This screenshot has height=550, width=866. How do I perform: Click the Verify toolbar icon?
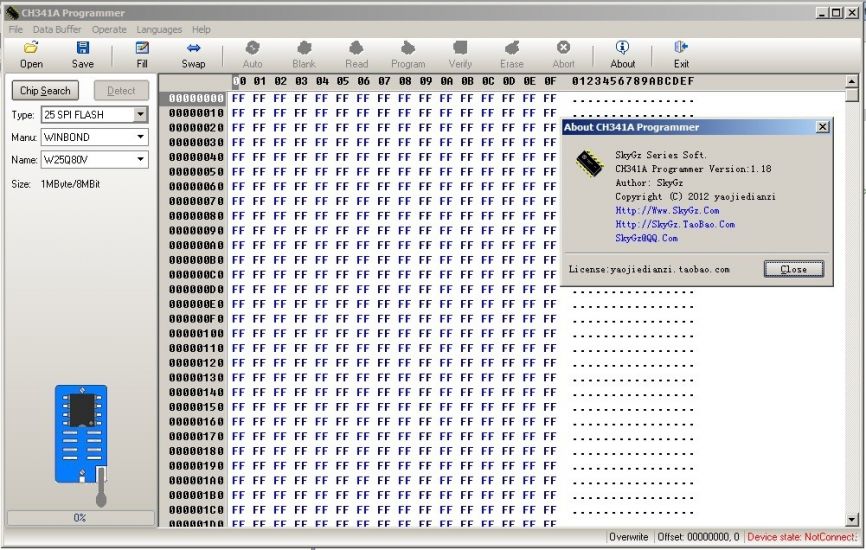(x=460, y=48)
